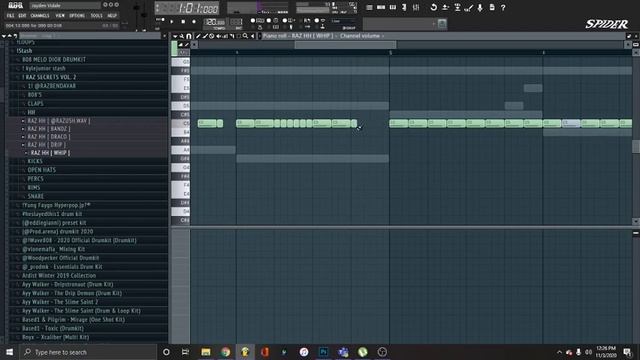Screen dimensions: 640x360
Task: Click the one-click recording microphone icon
Action: click(x=480, y=7)
